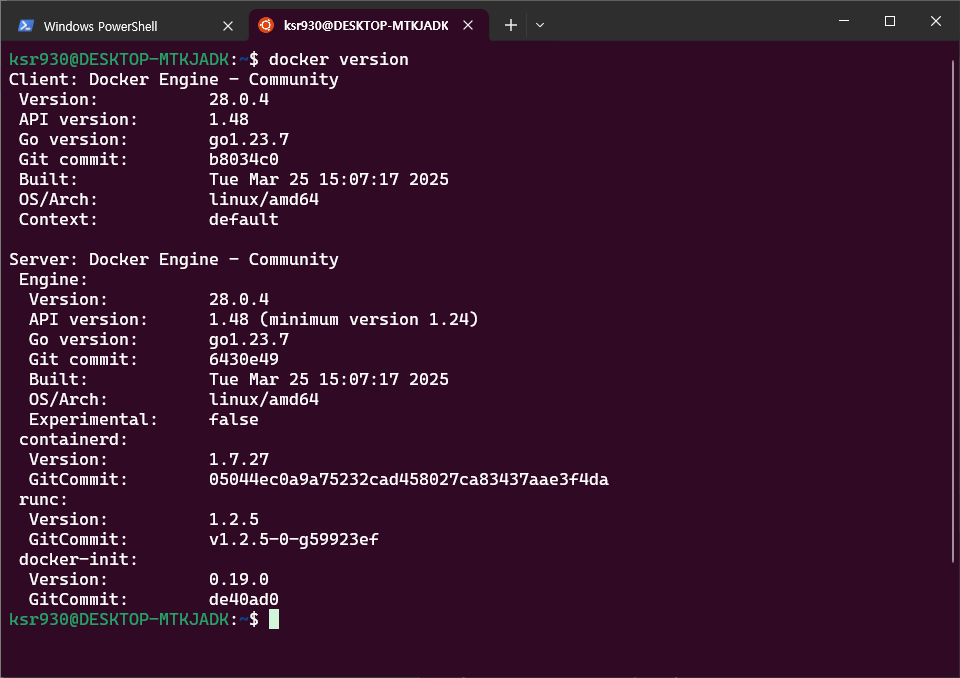Close the Windows PowerShell tab
The height and width of the screenshot is (678, 960).
(x=228, y=26)
